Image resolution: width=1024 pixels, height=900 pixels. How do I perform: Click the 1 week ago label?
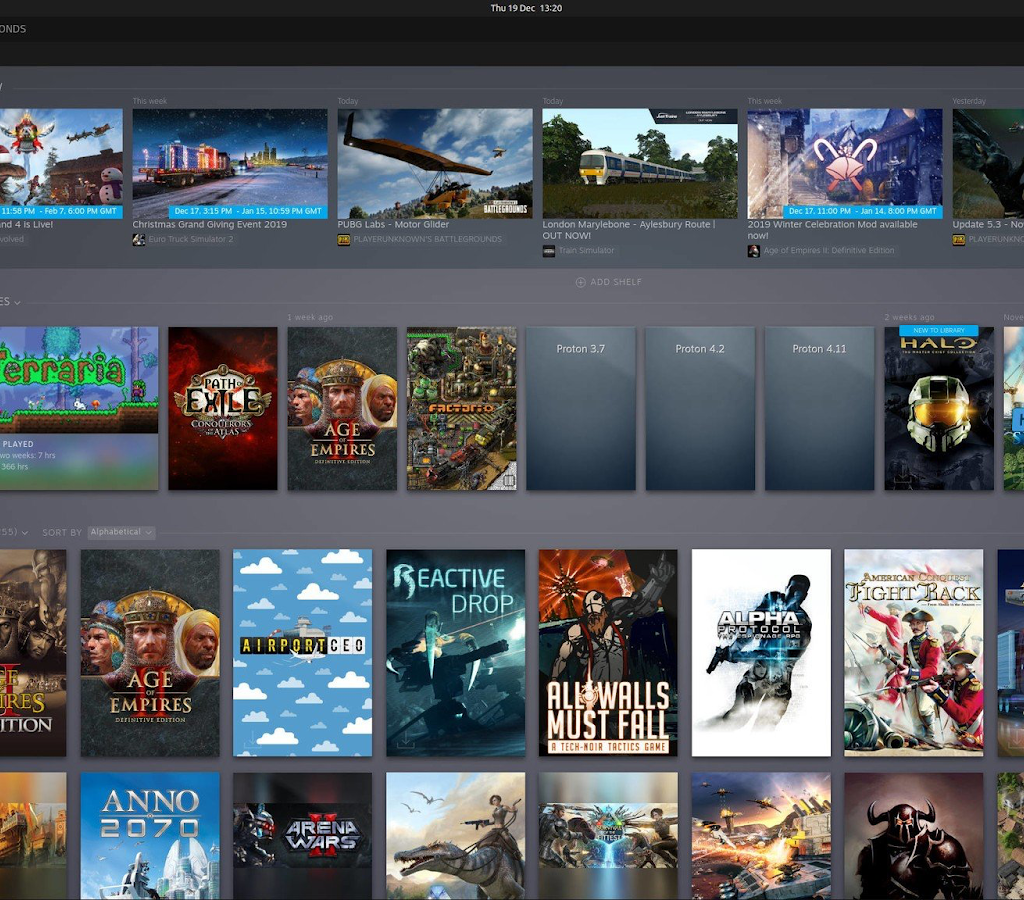click(310, 317)
